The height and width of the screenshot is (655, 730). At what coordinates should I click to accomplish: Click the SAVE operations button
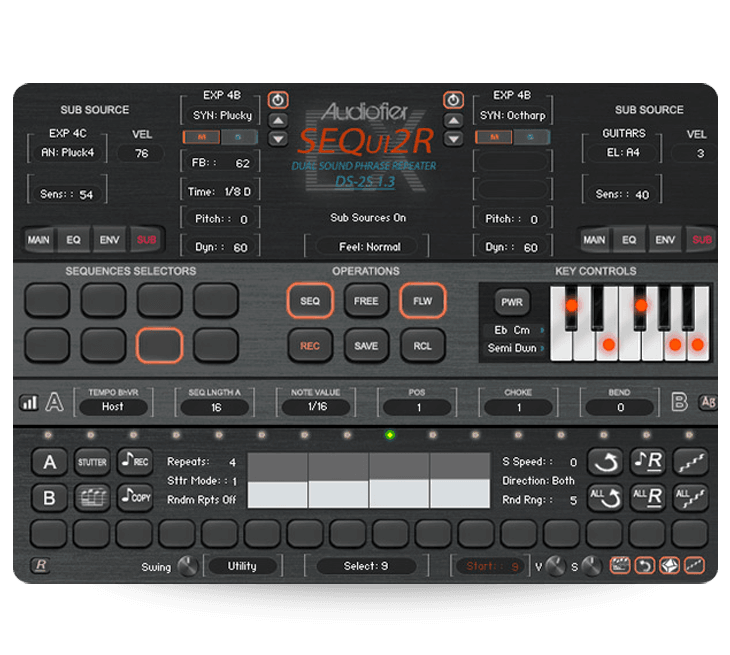pyautogui.click(x=366, y=346)
